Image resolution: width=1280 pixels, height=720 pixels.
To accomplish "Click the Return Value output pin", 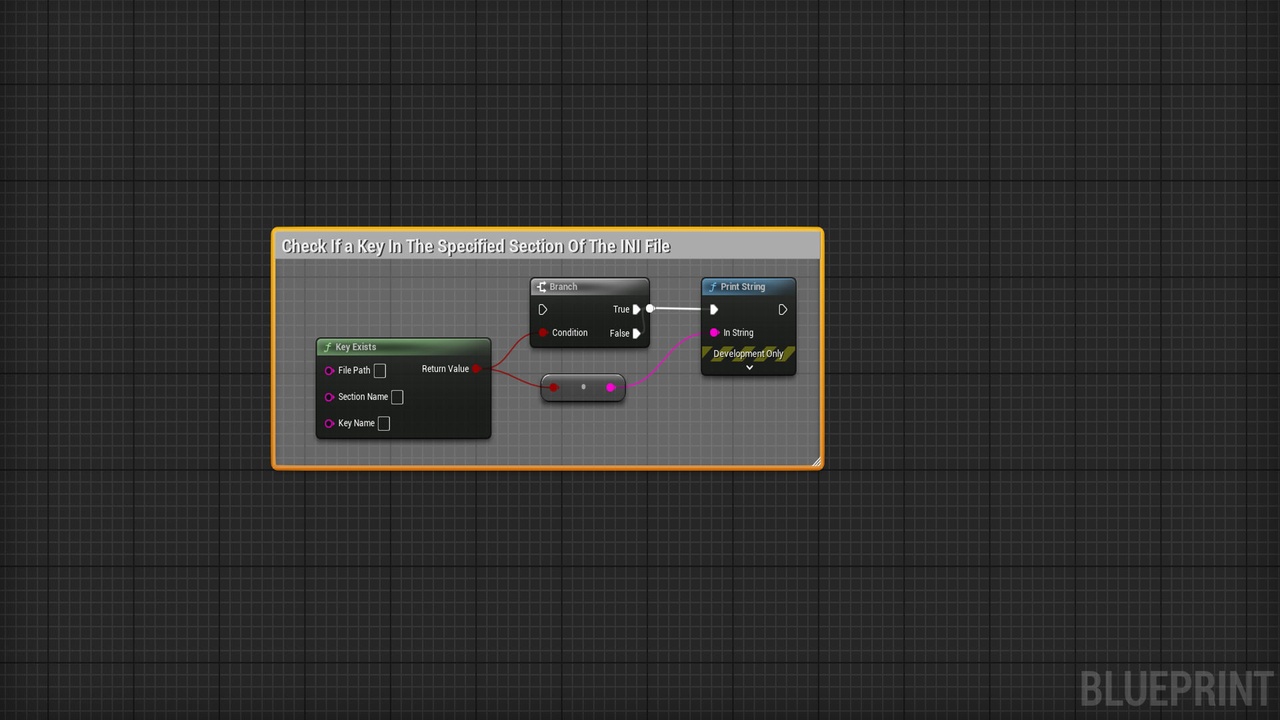I will pyautogui.click(x=477, y=369).
